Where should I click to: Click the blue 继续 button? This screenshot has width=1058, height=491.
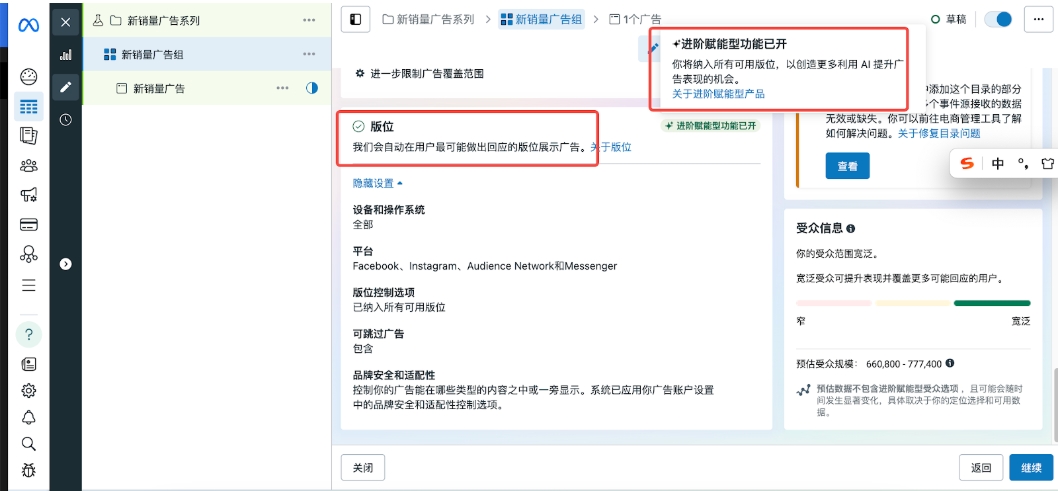[1031, 467]
